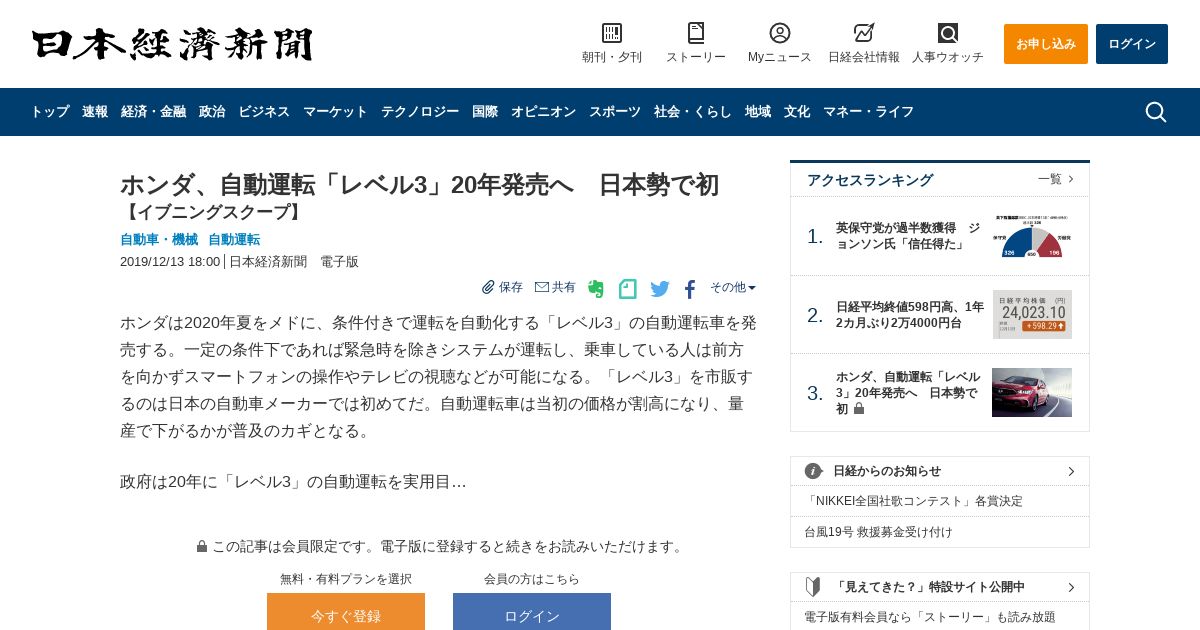
Task: Click the Nikkei newspaper logo
Action: (172, 44)
